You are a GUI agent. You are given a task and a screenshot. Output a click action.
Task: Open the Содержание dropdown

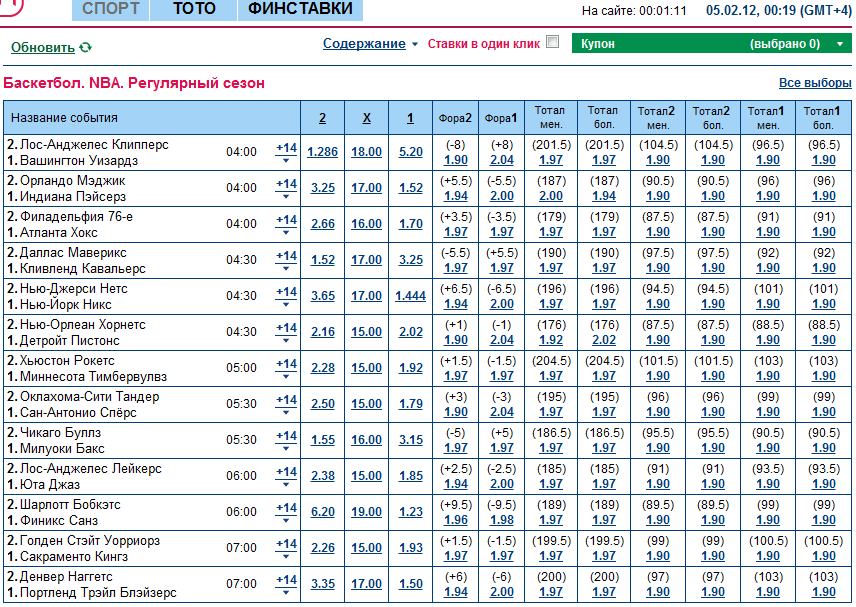[x=370, y=44]
